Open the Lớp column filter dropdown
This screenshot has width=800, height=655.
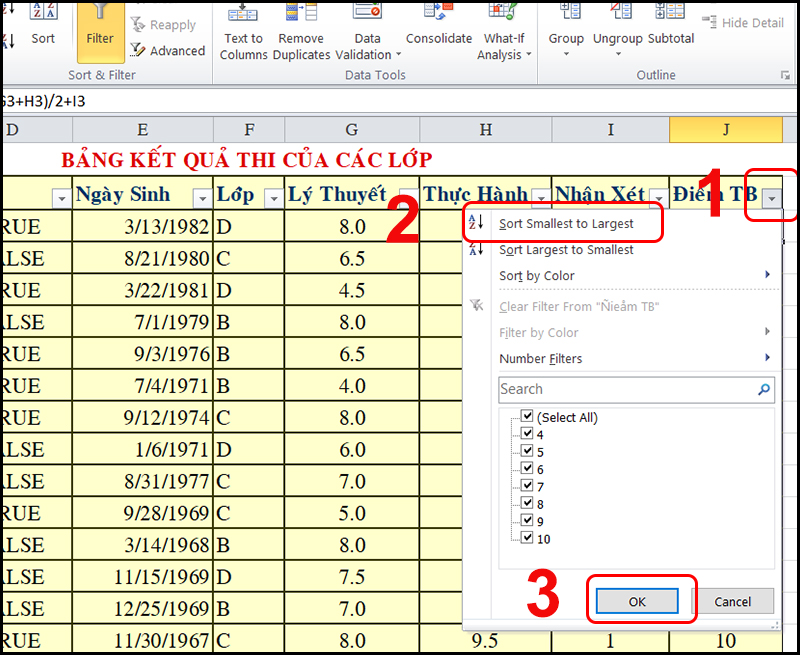(x=273, y=198)
